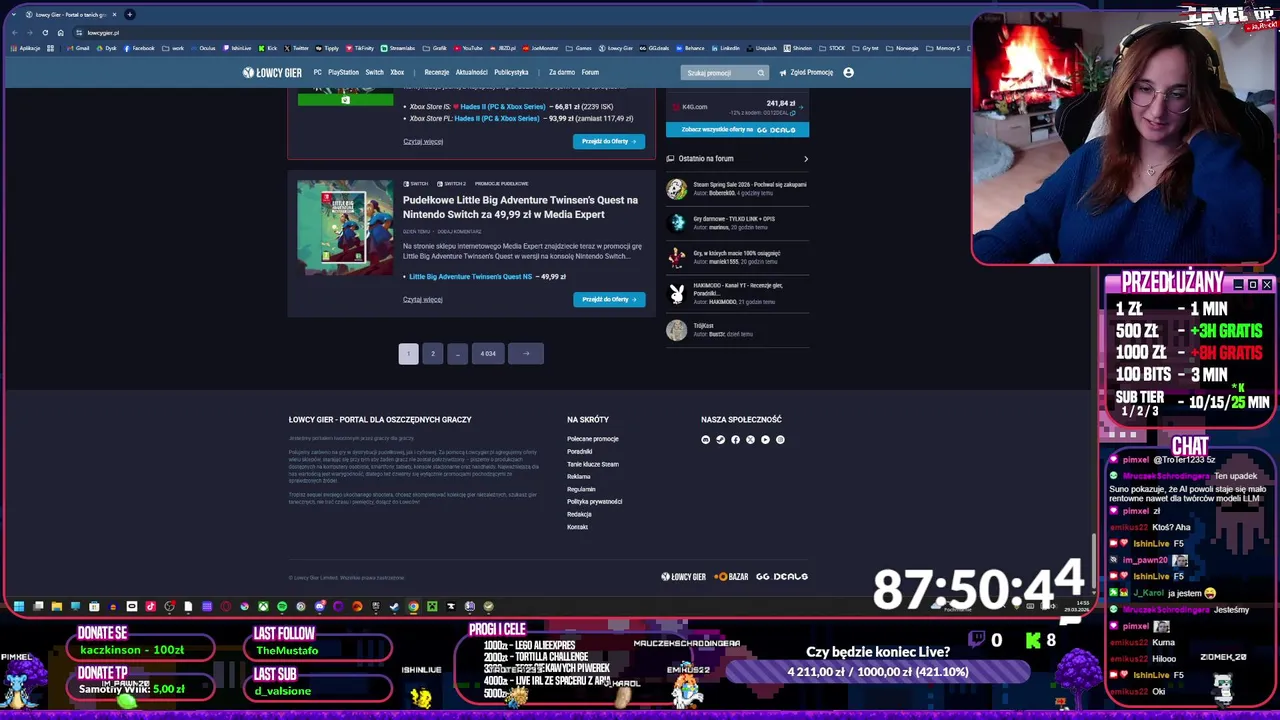The width and height of the screenshot is (1280, 720).
Task: Go back with browser back arrow
Action: tap(14, 32)
